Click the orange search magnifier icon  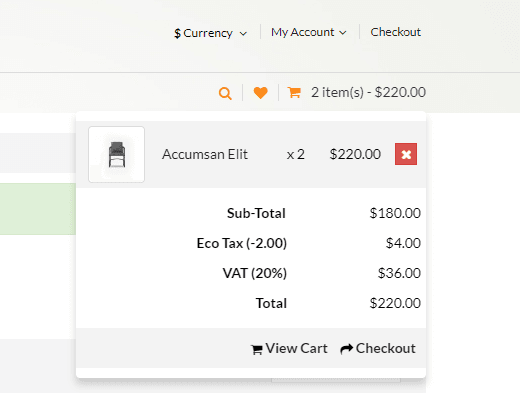pyautogui.click(x=225, y=93)
